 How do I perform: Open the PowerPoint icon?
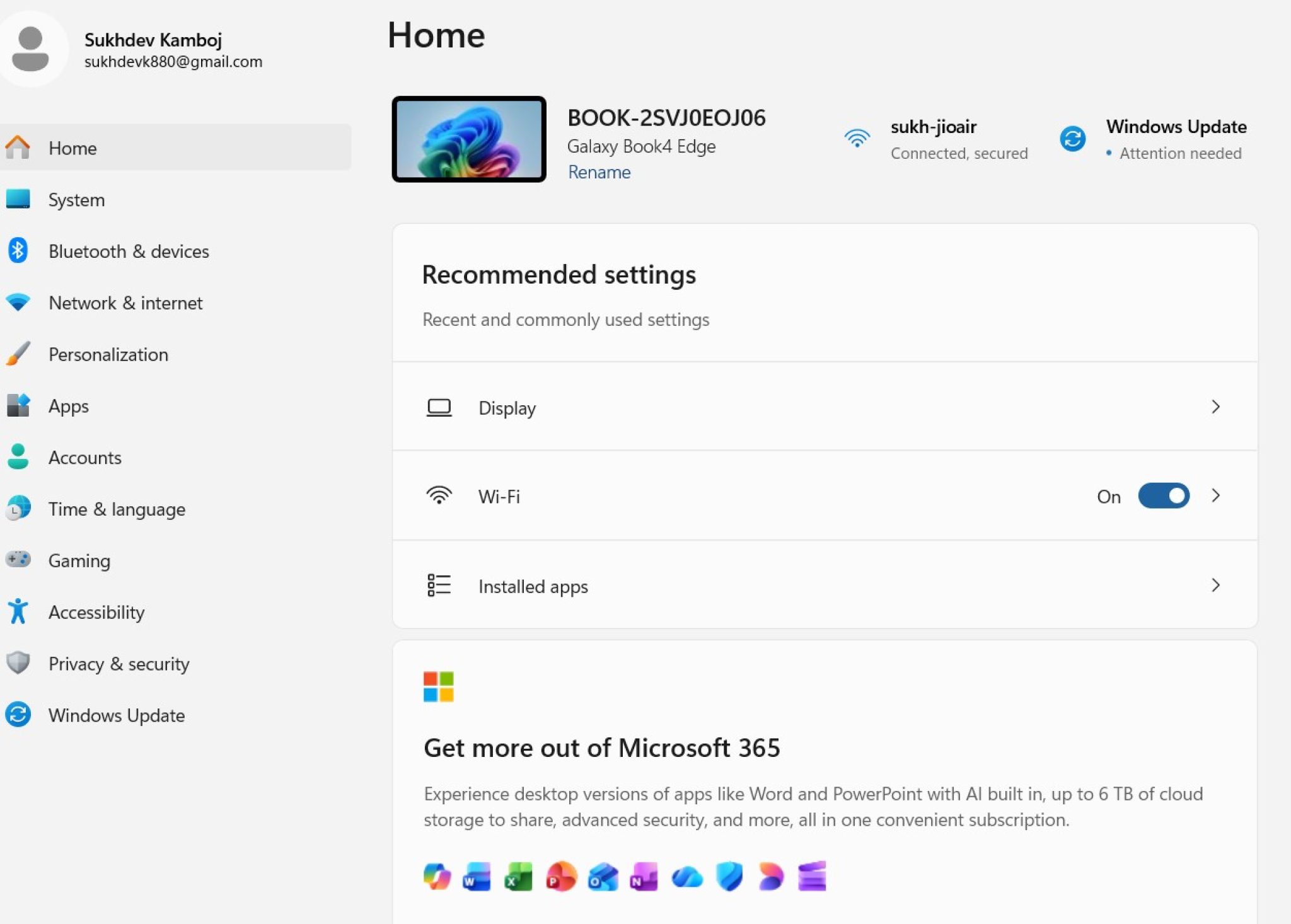coord(561,876)
